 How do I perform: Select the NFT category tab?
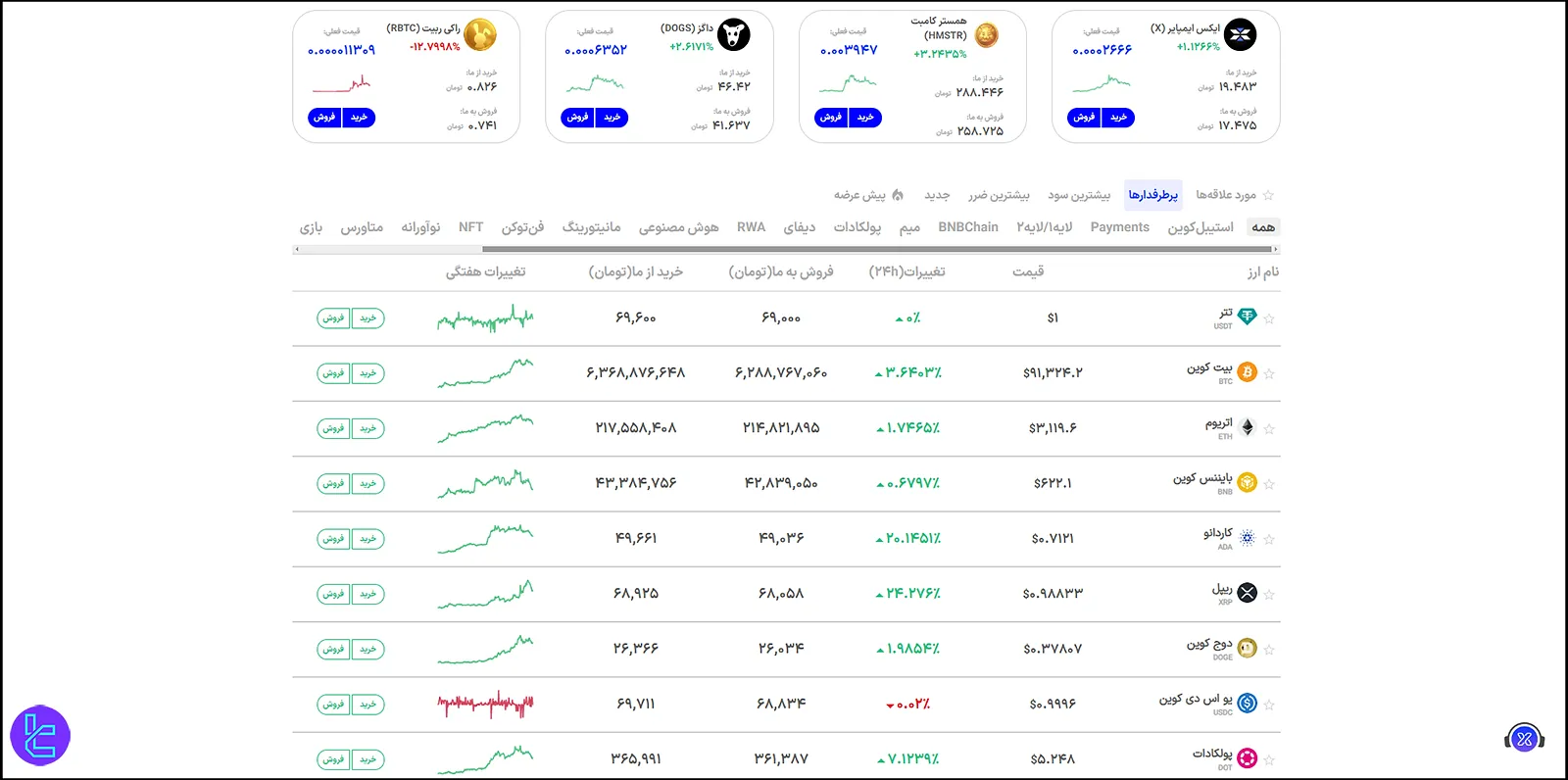pos(470,227)
